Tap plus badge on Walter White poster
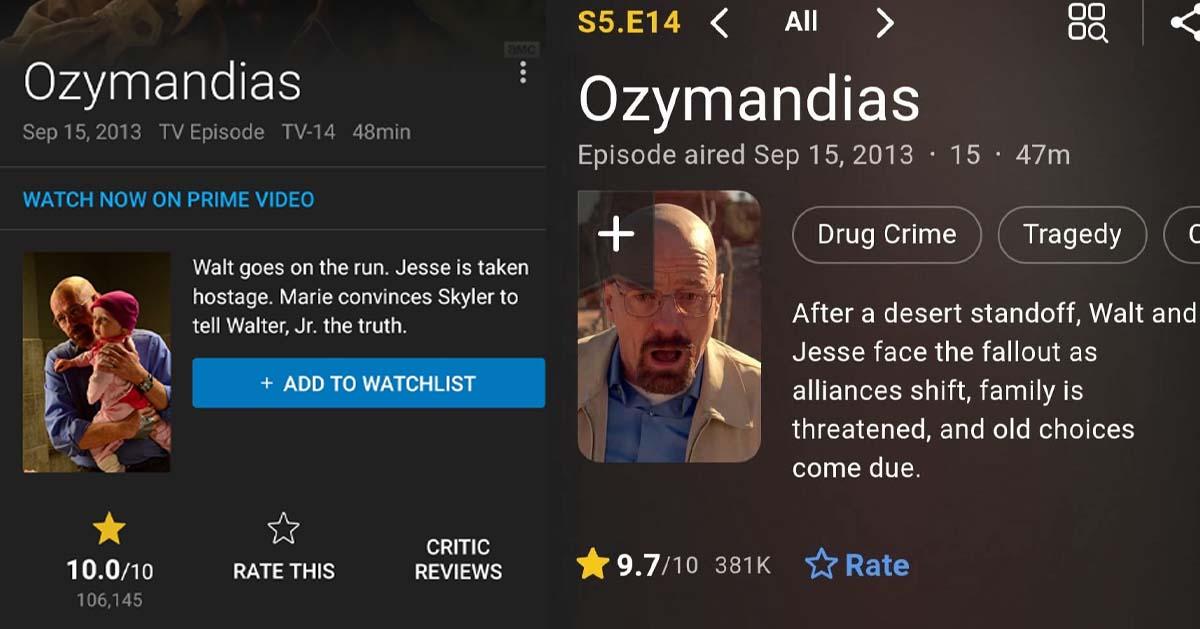This screenshot has width=1200, height=629. point(615,234)
